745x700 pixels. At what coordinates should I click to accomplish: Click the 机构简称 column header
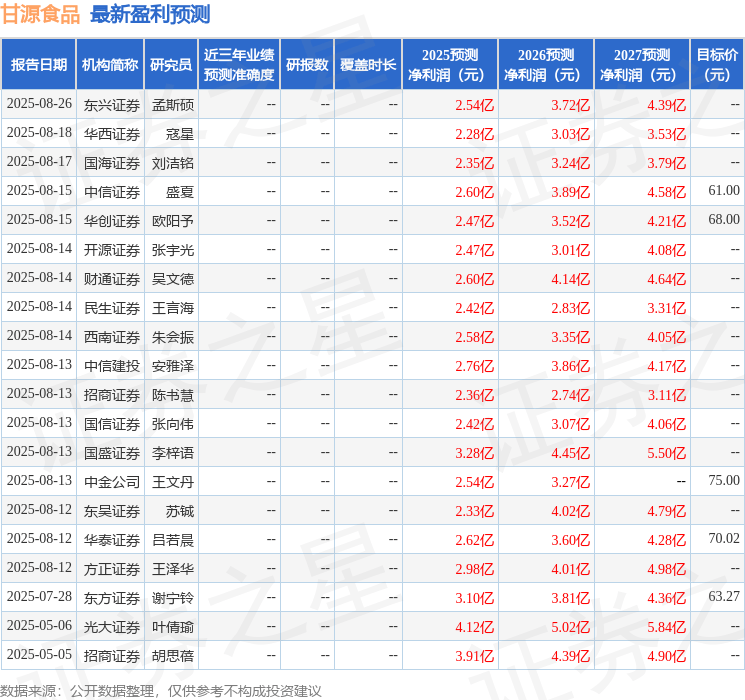110,65
